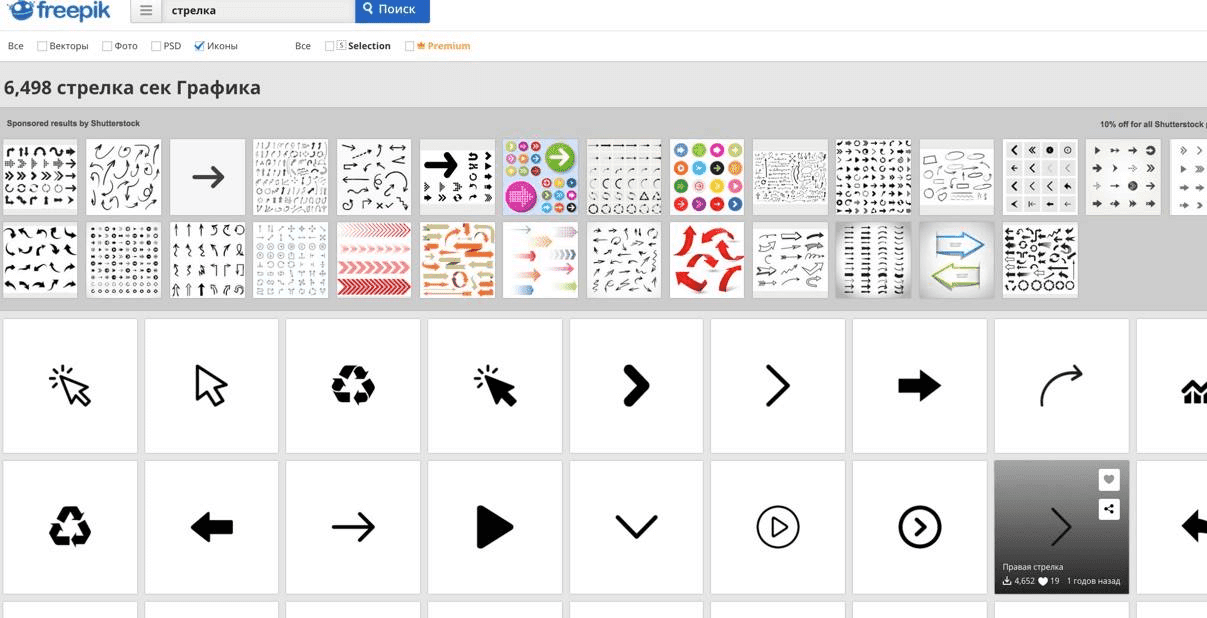Open the hamburger menu beside search box
This screenshot has height=618, width=1207.
click(x=146, y=10)
